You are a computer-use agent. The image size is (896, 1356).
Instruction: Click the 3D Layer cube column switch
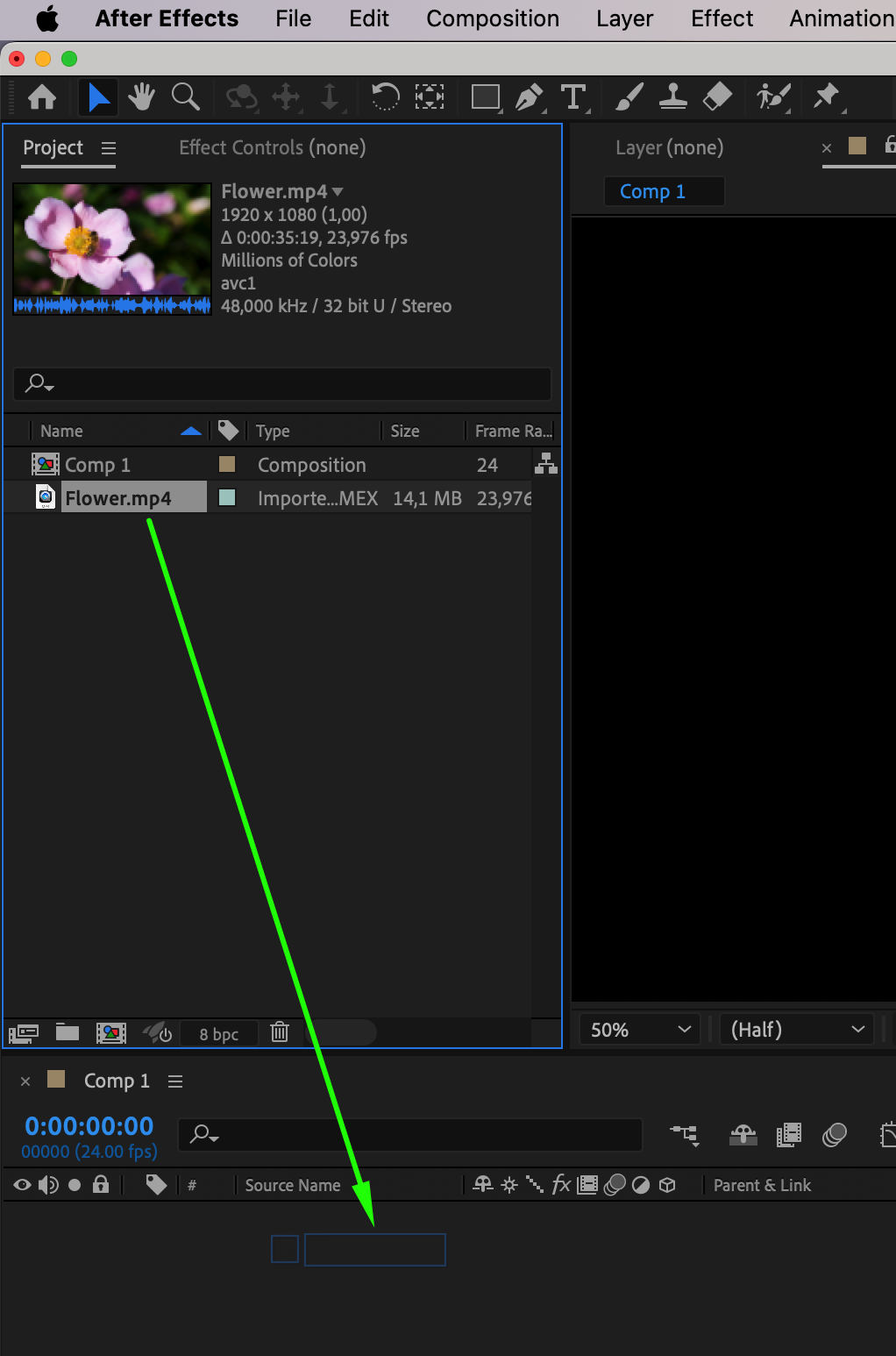click(x=667, y=1185)
